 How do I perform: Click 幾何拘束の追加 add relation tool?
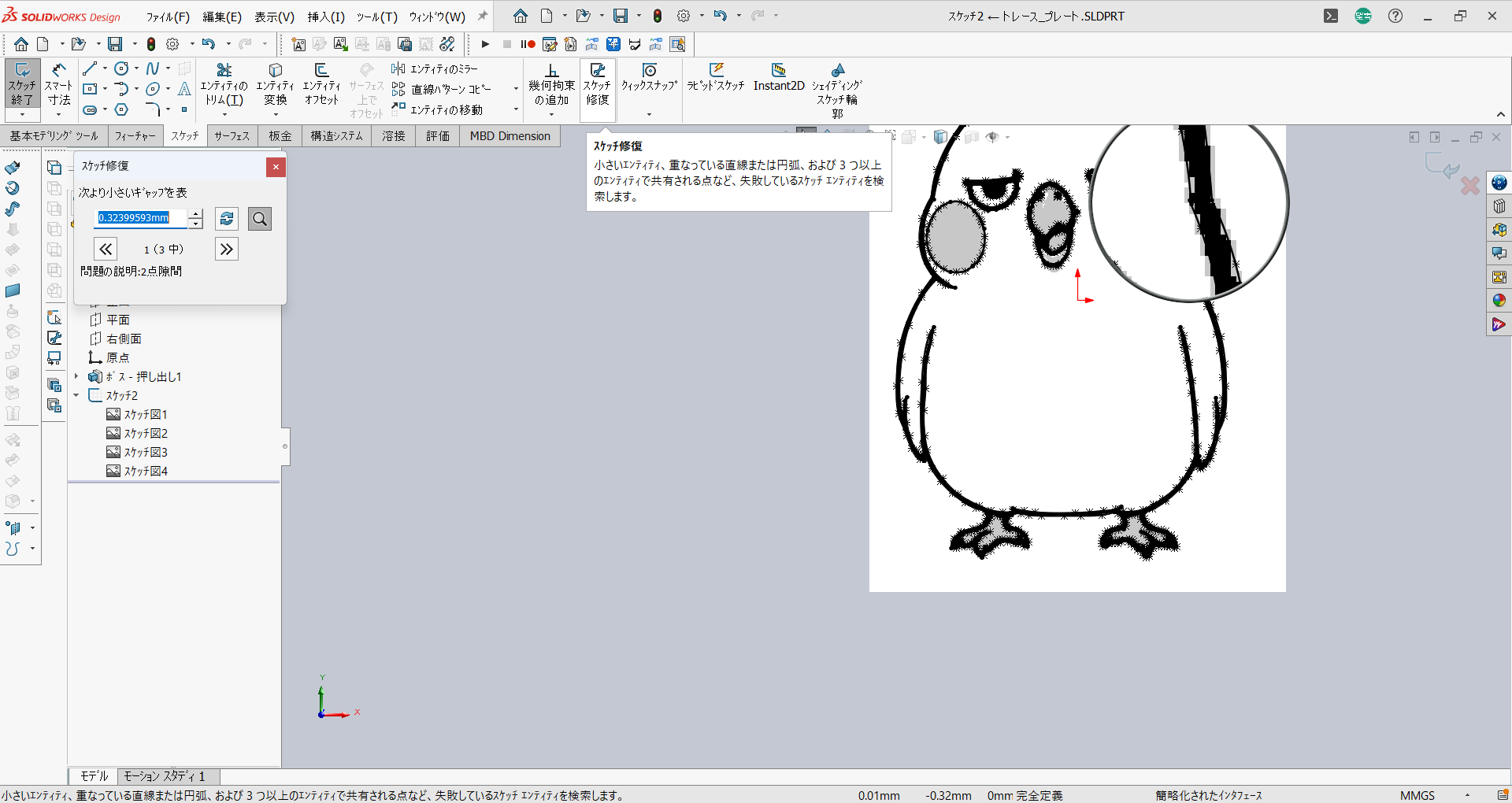[551, 85]
